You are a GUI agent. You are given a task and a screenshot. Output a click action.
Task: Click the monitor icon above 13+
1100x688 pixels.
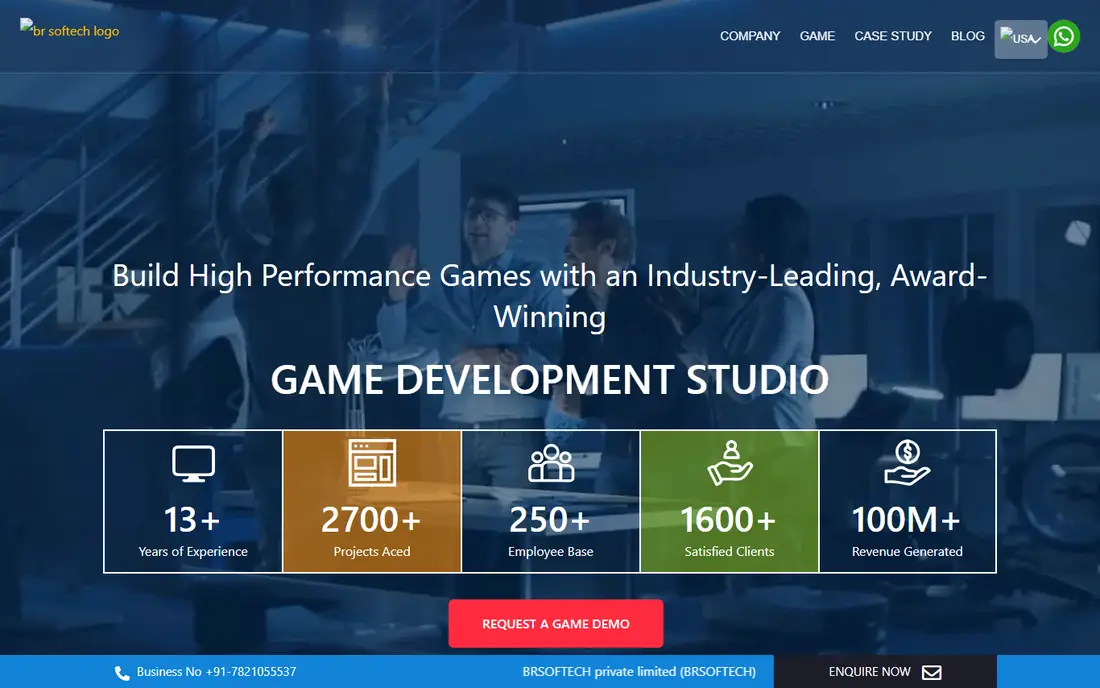(x=194, y=464)
